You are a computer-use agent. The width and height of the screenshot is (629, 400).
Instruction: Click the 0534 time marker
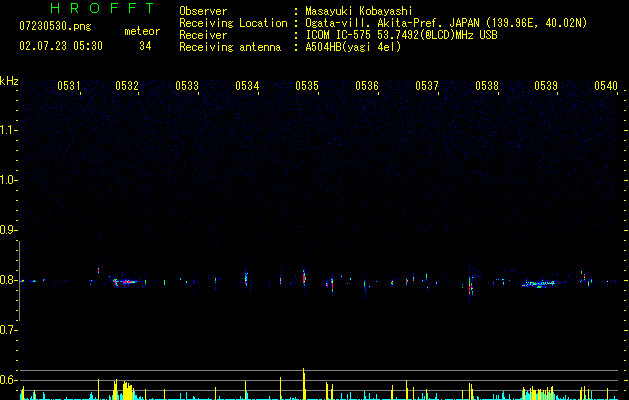tap(247, 85)
